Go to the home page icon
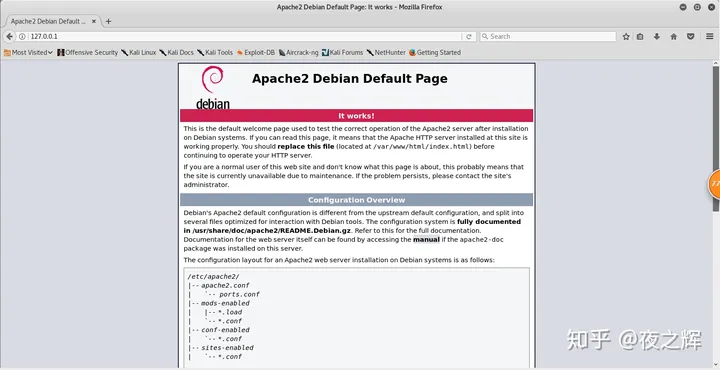This screenshot has width=720, height=370. pos(674,36)
